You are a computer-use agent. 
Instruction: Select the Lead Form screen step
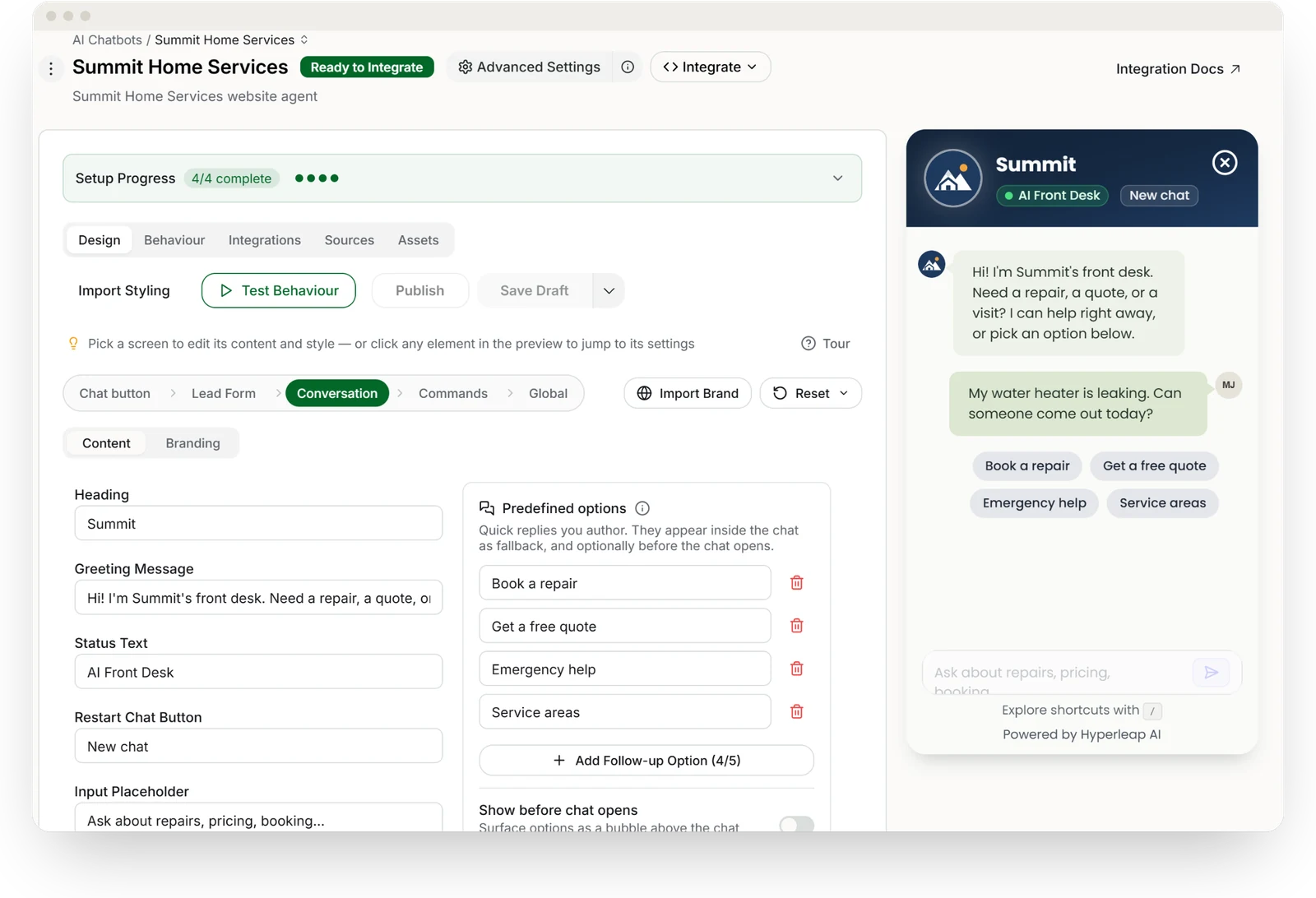pyautogui.click(x=224, y=394)
